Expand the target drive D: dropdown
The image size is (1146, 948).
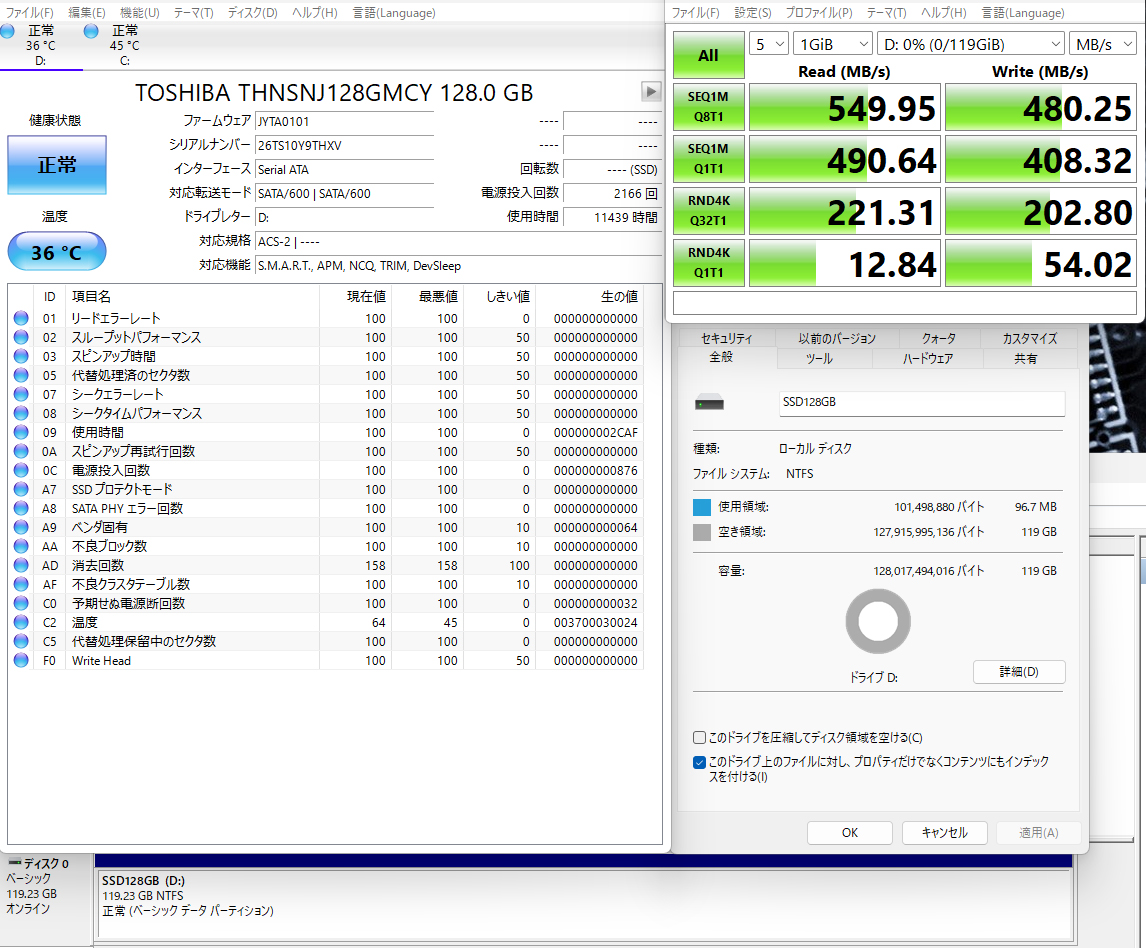tap(970, 44)
